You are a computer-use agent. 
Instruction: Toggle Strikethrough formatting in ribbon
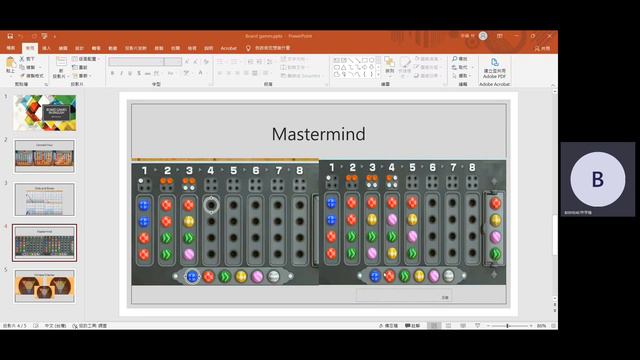[148, 73]
